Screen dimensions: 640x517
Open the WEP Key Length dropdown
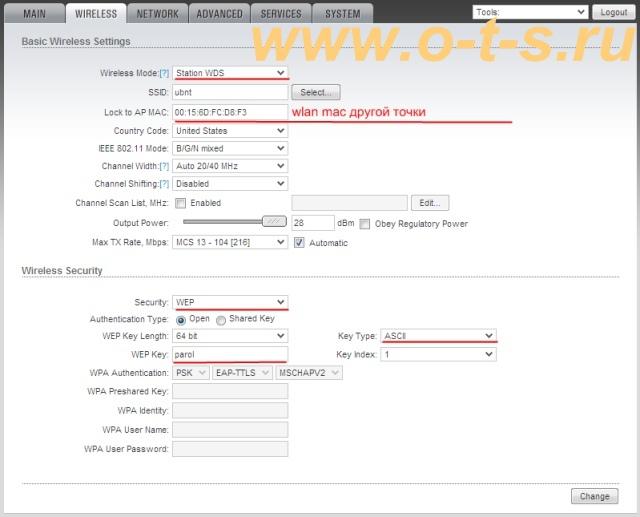click(230, 336)
